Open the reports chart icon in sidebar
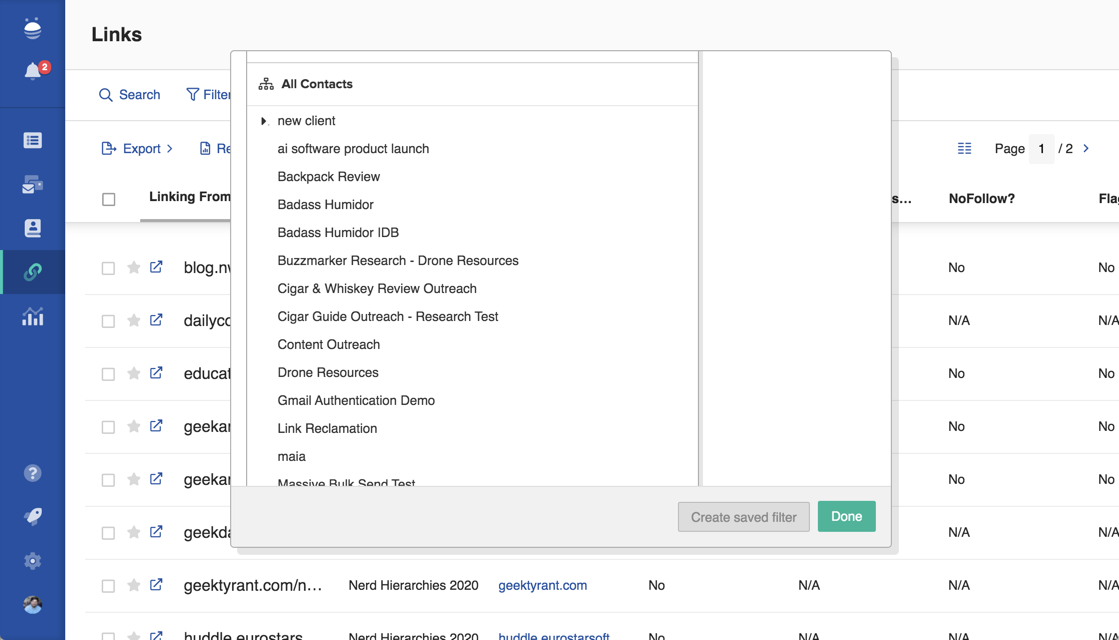This screenshot has width=1119, height=640. (33, 317)
